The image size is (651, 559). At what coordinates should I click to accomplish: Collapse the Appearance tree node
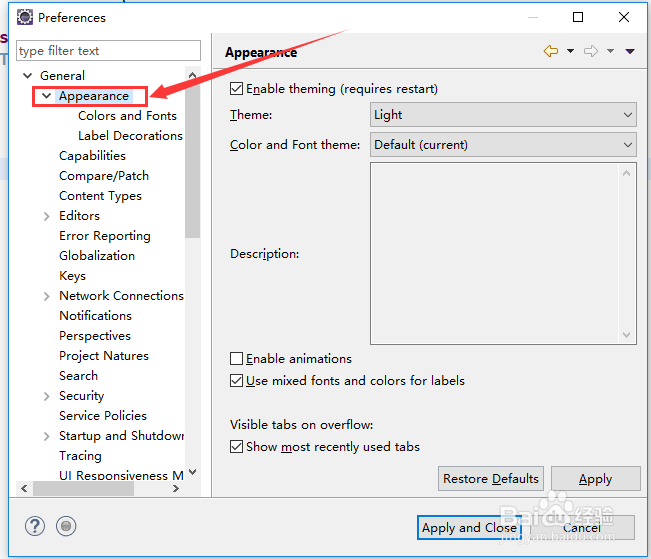pos(46,96)
